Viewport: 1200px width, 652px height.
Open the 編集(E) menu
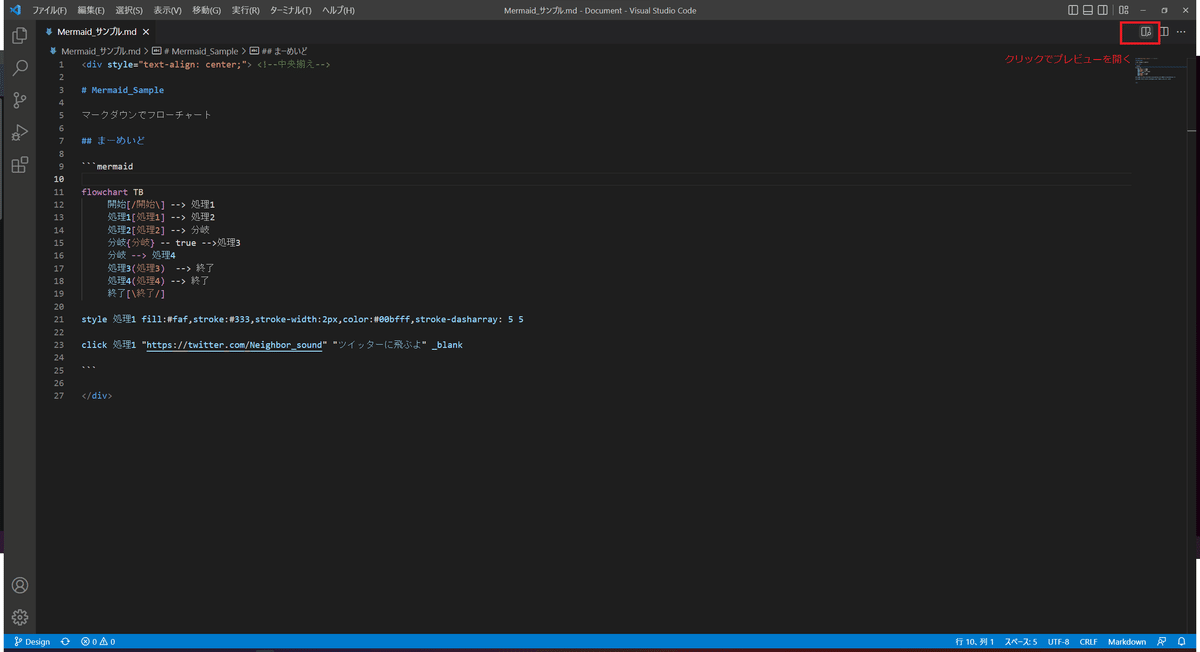point(91,10)
